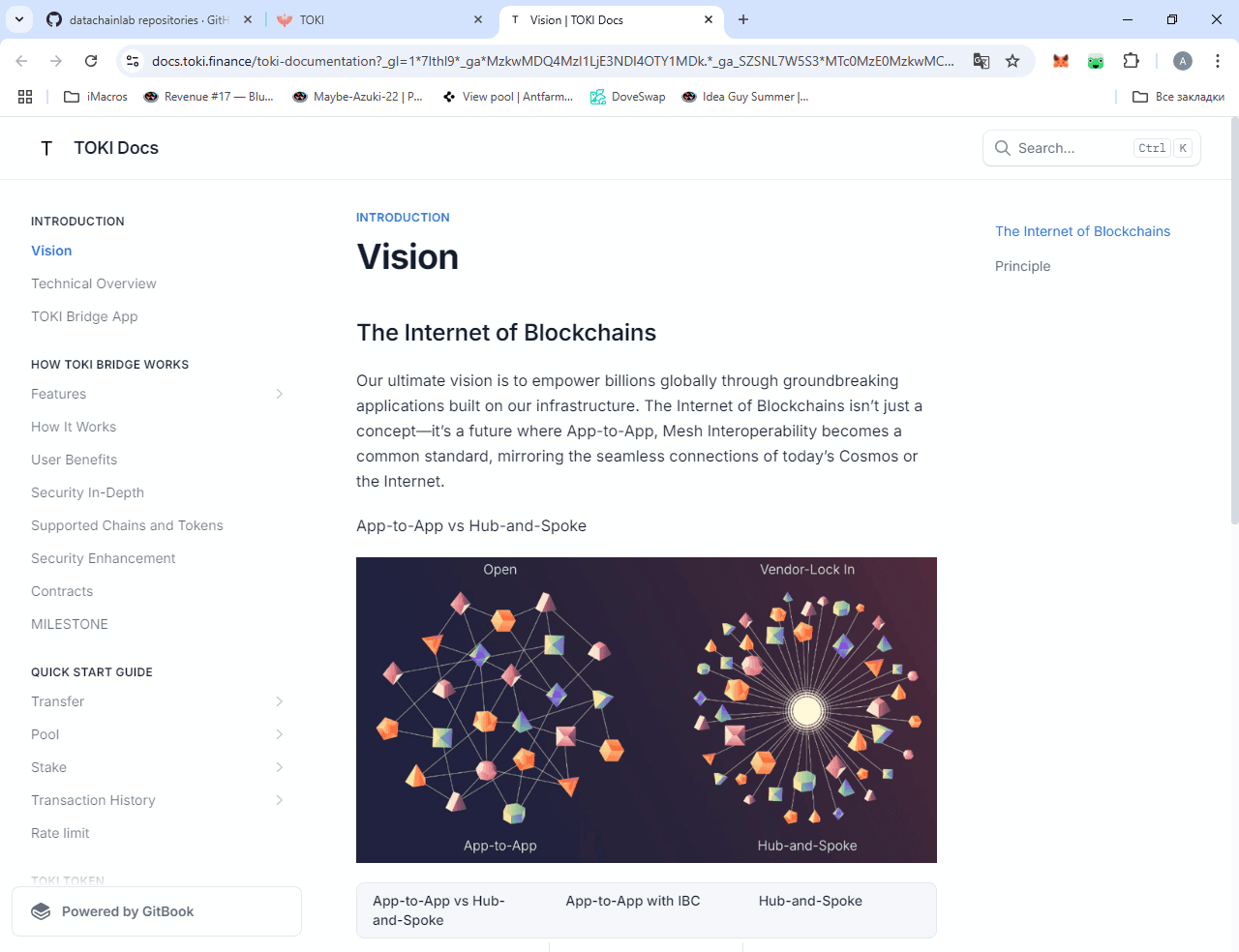The width and height of the screenshot is (1239, 952).
Task: Open the Technical Overview page link
Action: click(x=94, y=283)
